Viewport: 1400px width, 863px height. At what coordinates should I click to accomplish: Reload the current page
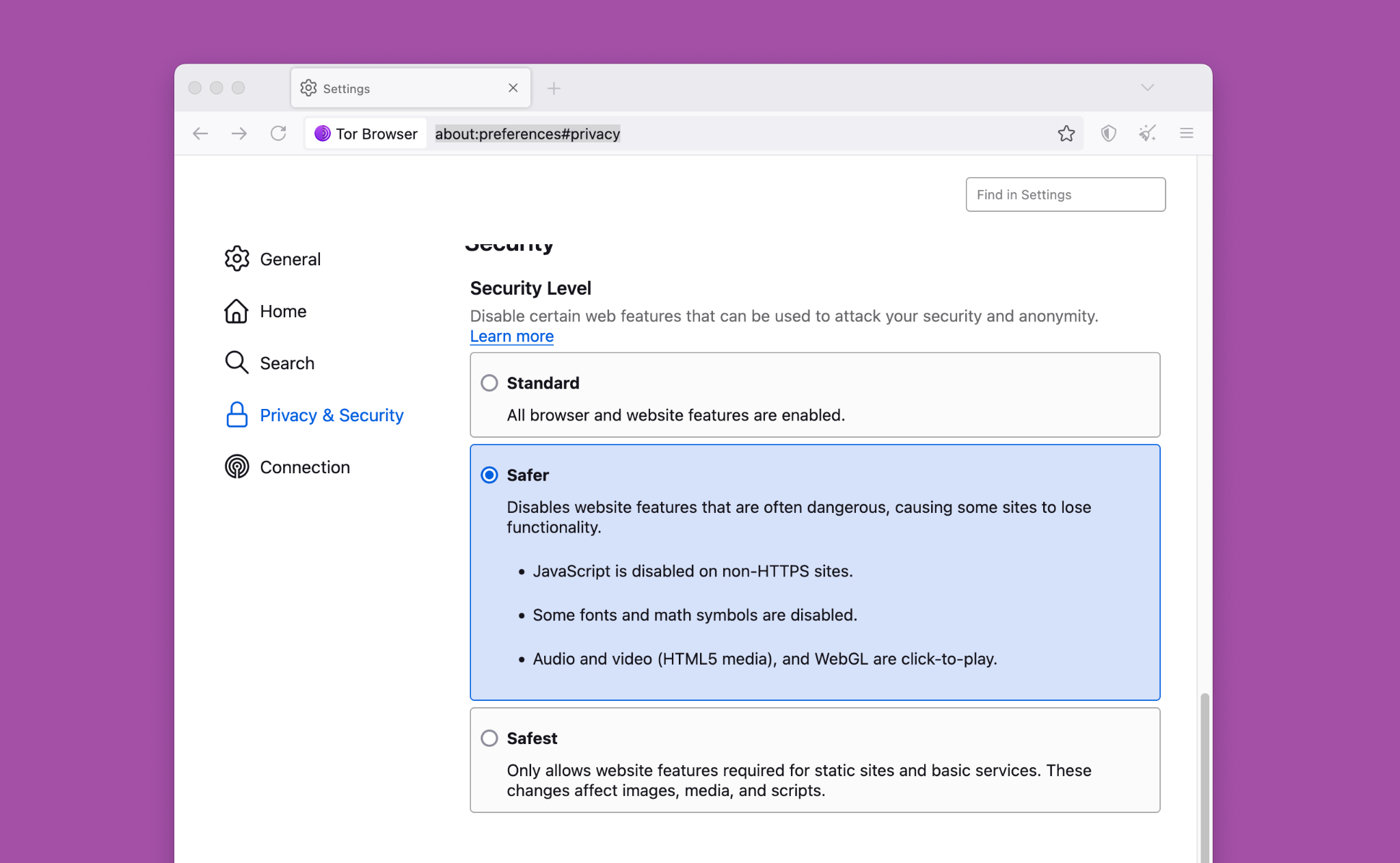[x=278, y=133]
